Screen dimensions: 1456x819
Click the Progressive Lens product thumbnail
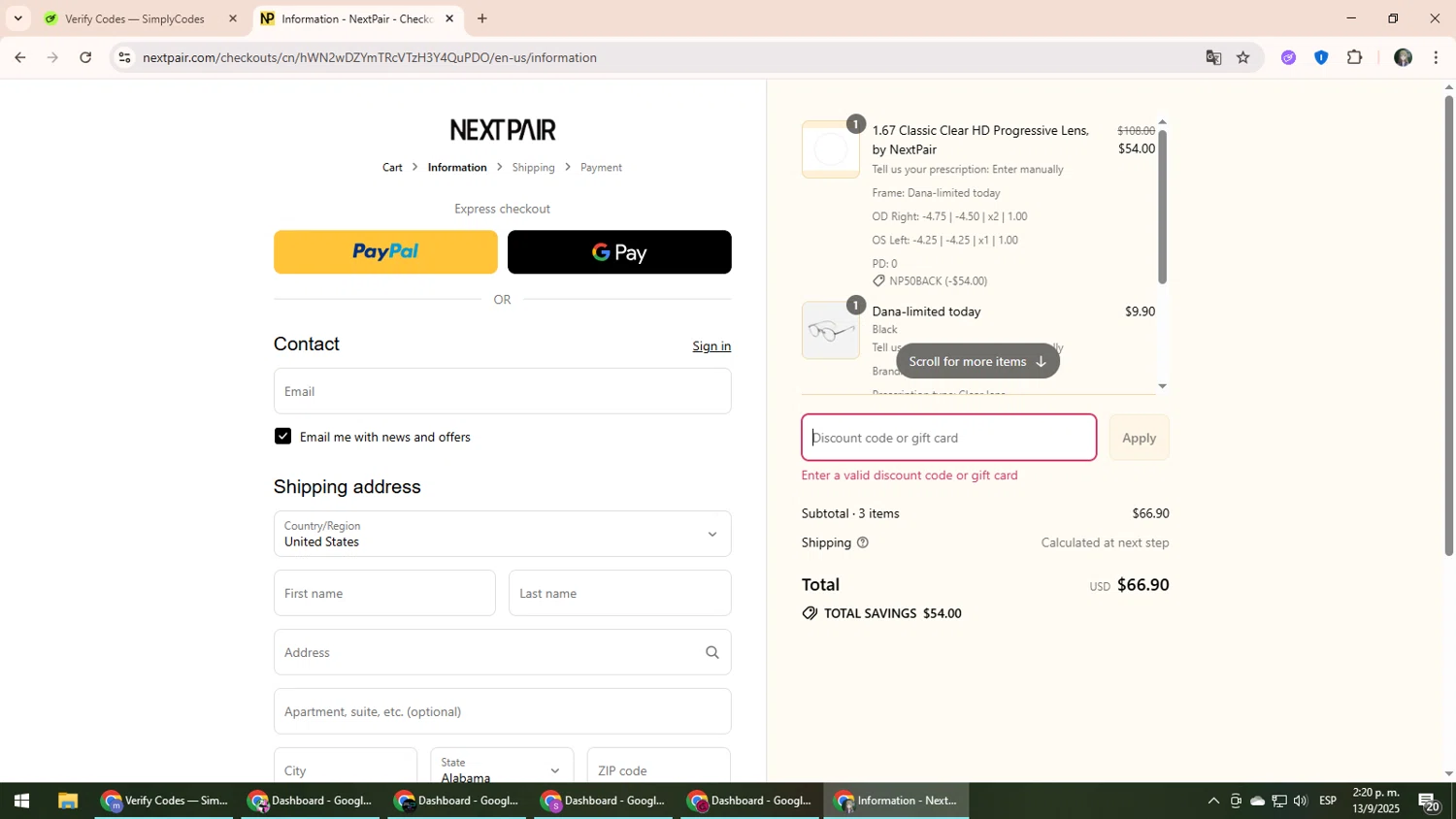[x=830, y=149]
